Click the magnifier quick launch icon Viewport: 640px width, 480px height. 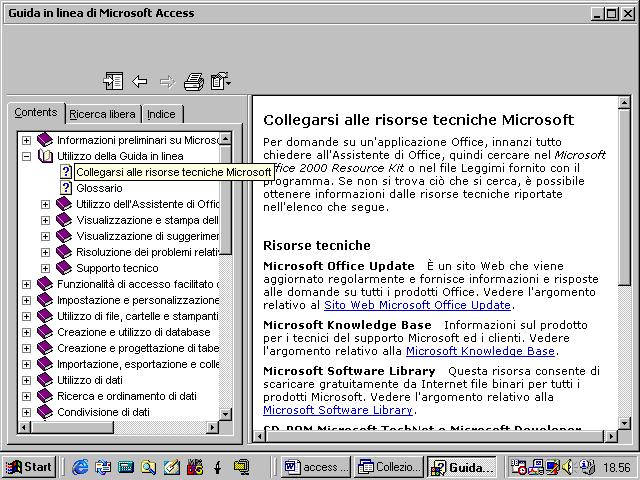coord(149,467)
